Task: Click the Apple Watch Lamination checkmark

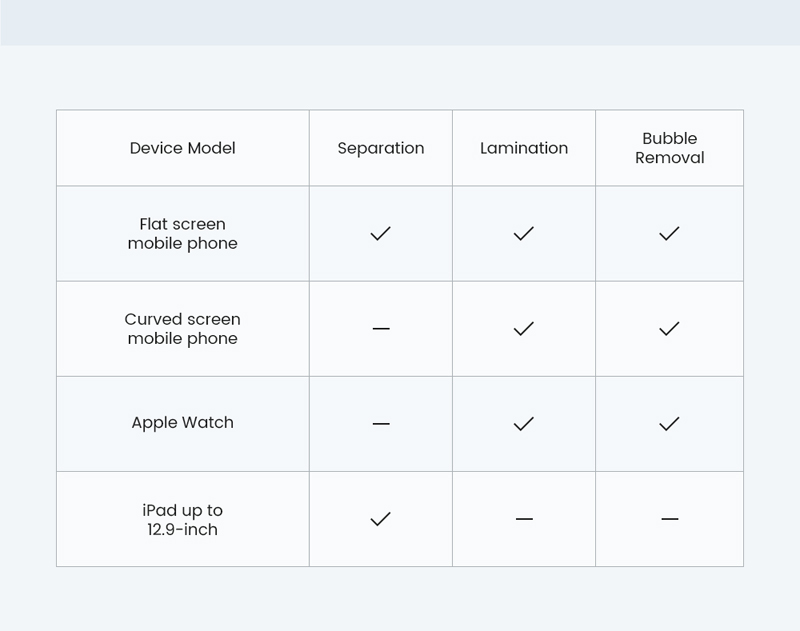Action: click(523, 424)
